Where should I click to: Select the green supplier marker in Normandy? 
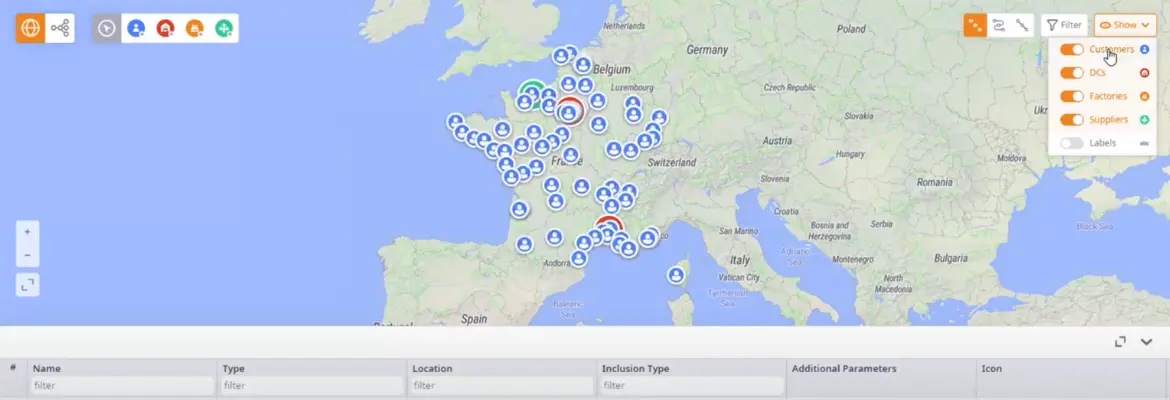pyautogui.click(x=532, y=93)
